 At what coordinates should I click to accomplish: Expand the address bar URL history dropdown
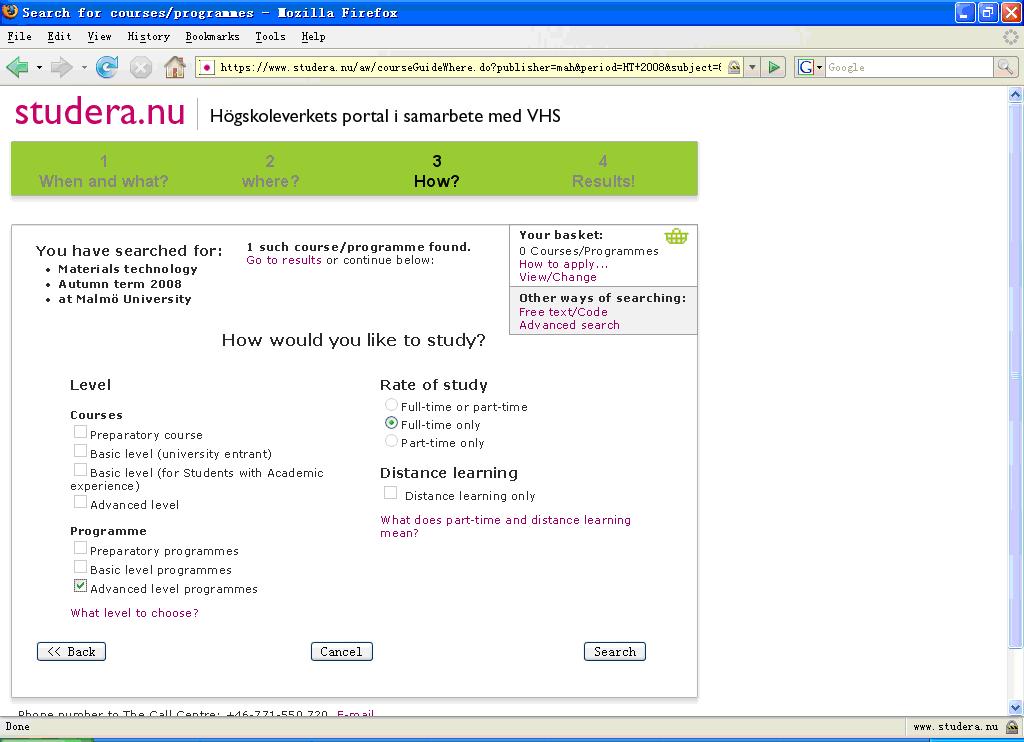752,67
